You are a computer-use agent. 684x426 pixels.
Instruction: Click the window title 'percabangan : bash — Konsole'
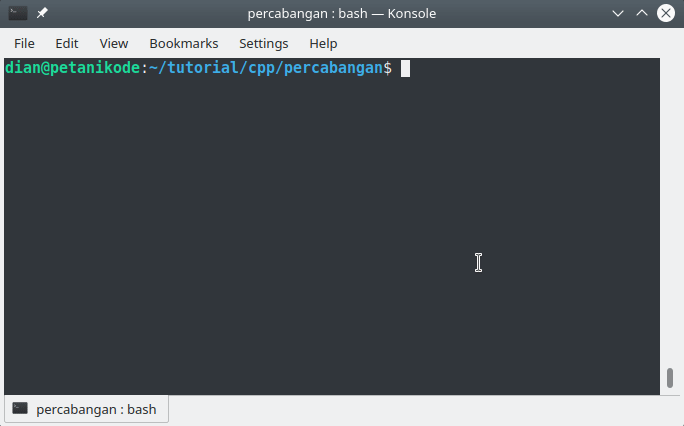[x=342, y=14]
